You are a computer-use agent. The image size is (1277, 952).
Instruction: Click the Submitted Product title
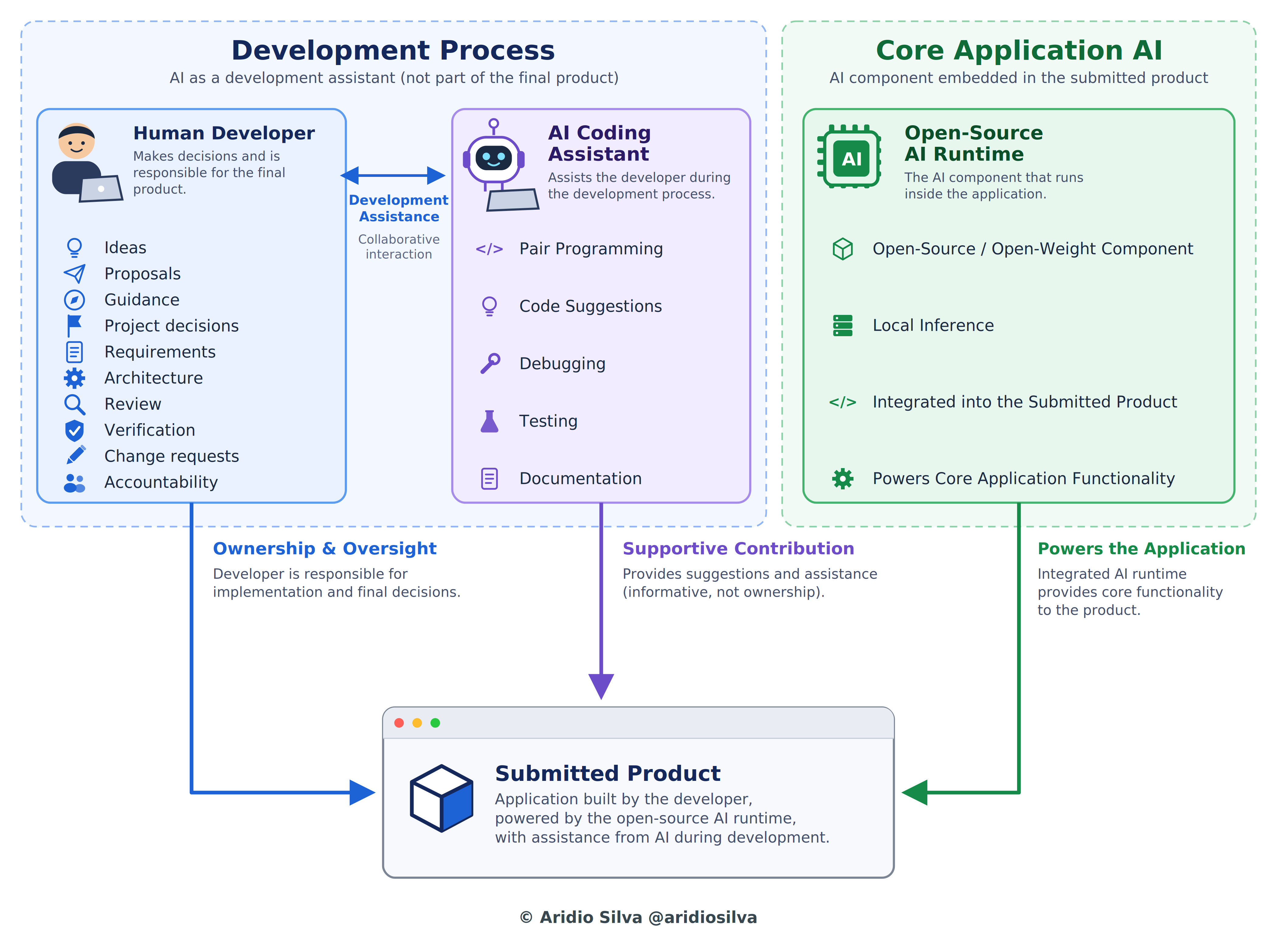(608, 773)
